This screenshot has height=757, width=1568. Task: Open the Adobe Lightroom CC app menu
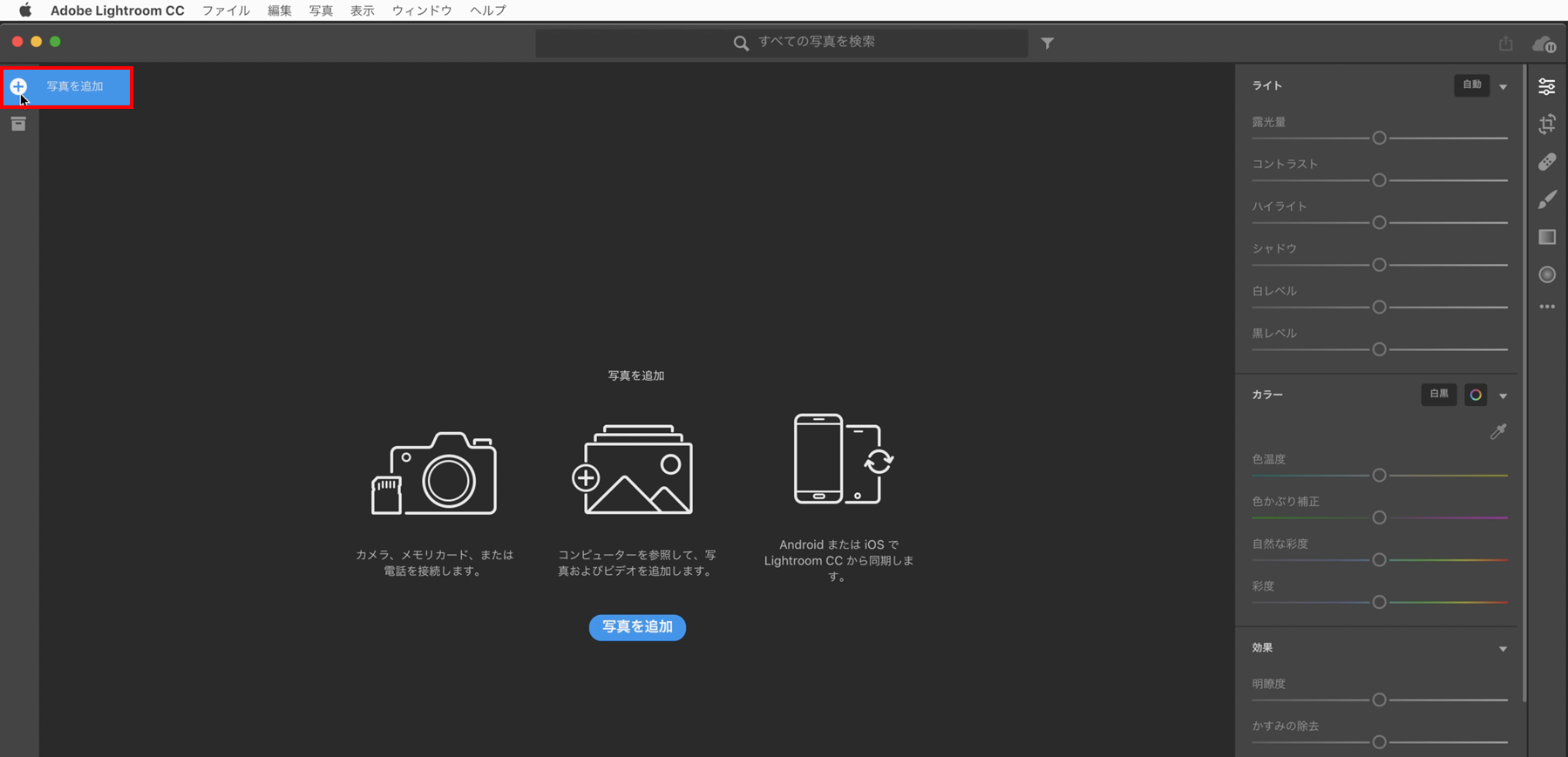[118, 10]
